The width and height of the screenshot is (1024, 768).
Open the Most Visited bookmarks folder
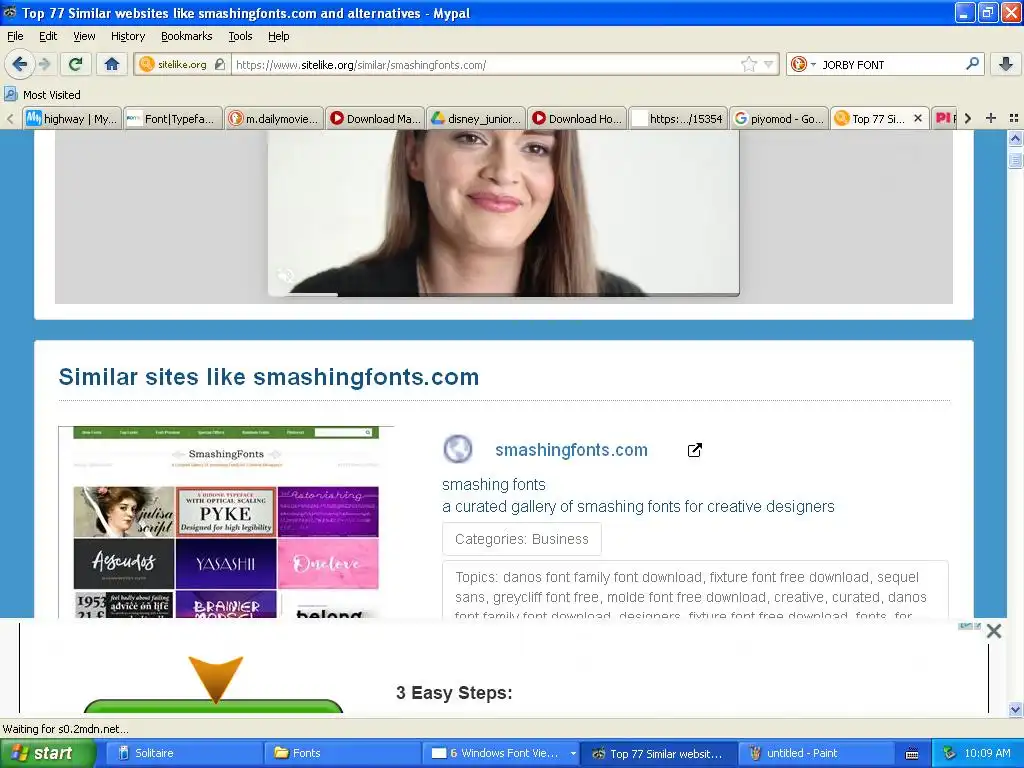(x=43, y=95)
